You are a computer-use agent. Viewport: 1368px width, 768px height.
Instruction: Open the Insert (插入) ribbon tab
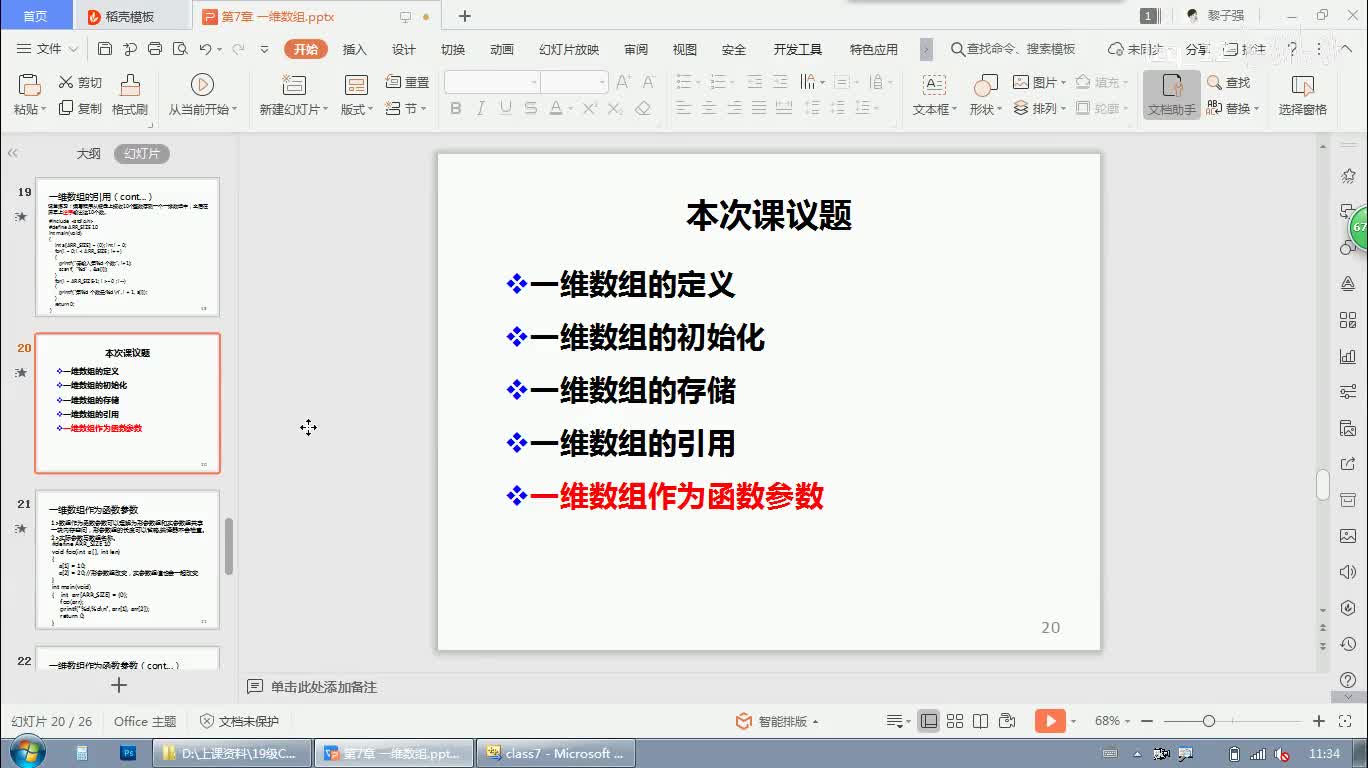[355, 49]
